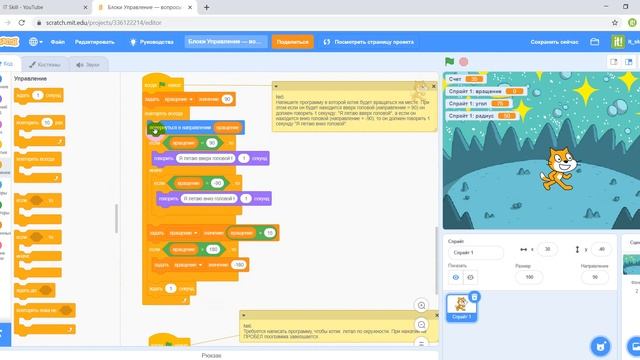Click text field 'Я летаю вверх головой'

(205, 158)
